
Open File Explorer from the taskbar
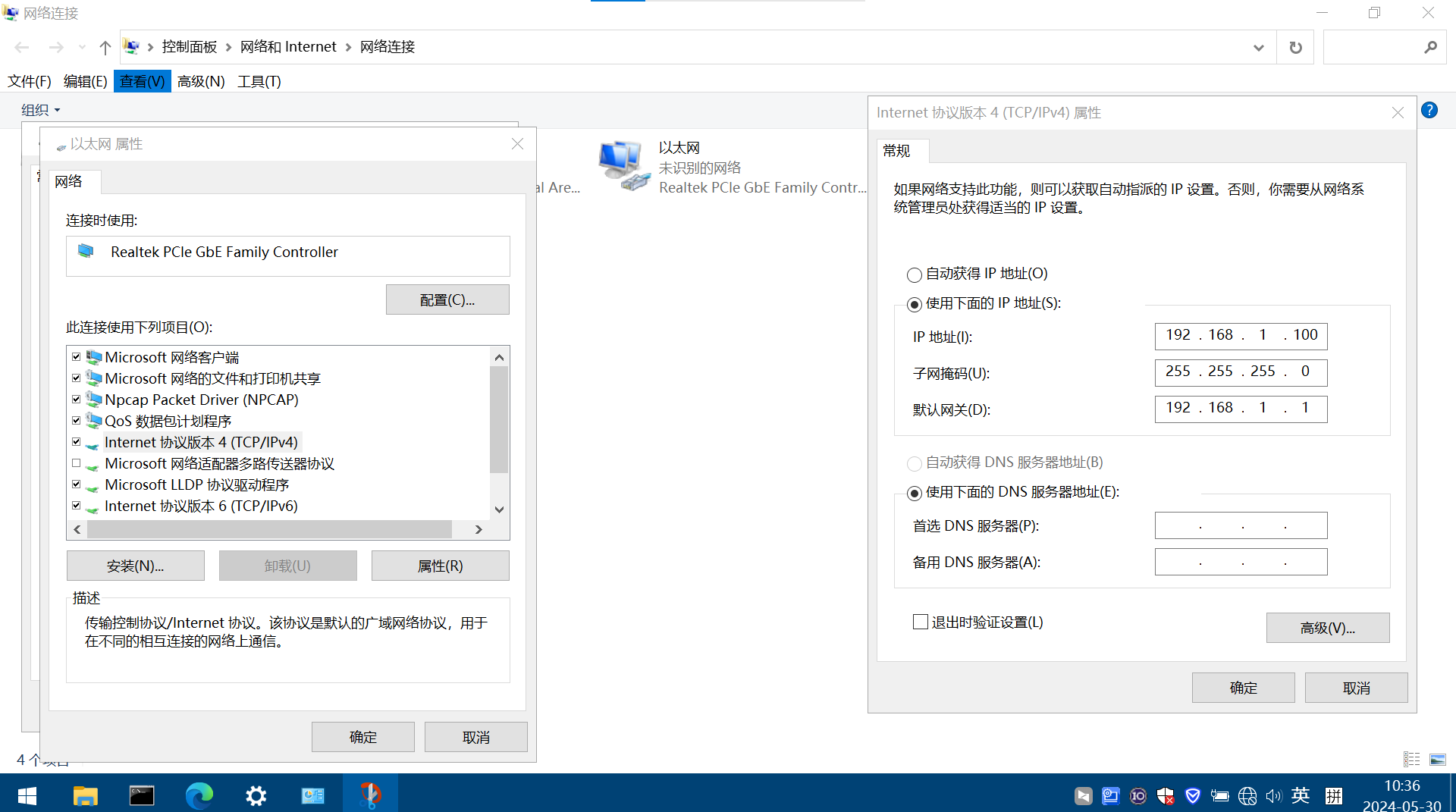pyautogui.click(x=85, y=795)
